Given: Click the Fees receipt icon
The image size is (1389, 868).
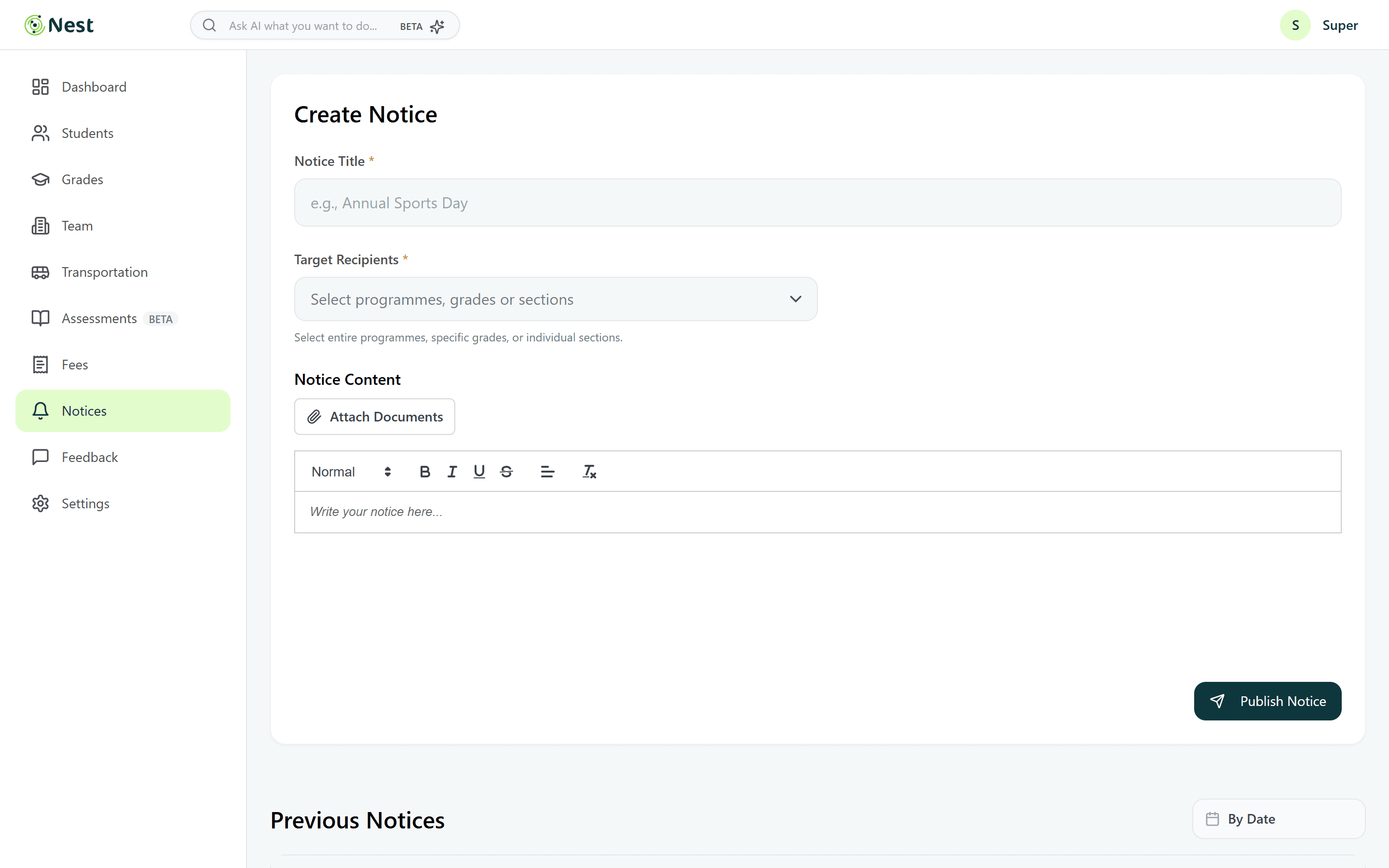Looking at the screenshot, I should (40, 365).
